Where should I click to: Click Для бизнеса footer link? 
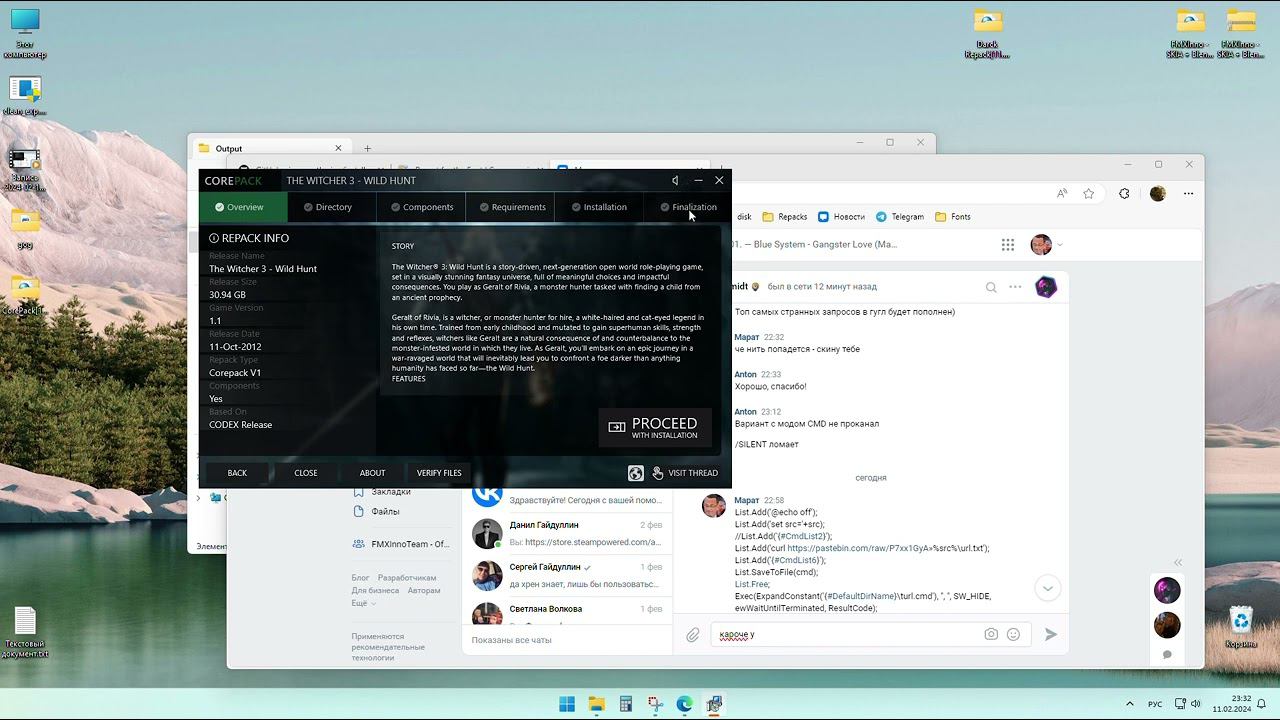click(375, 591)
